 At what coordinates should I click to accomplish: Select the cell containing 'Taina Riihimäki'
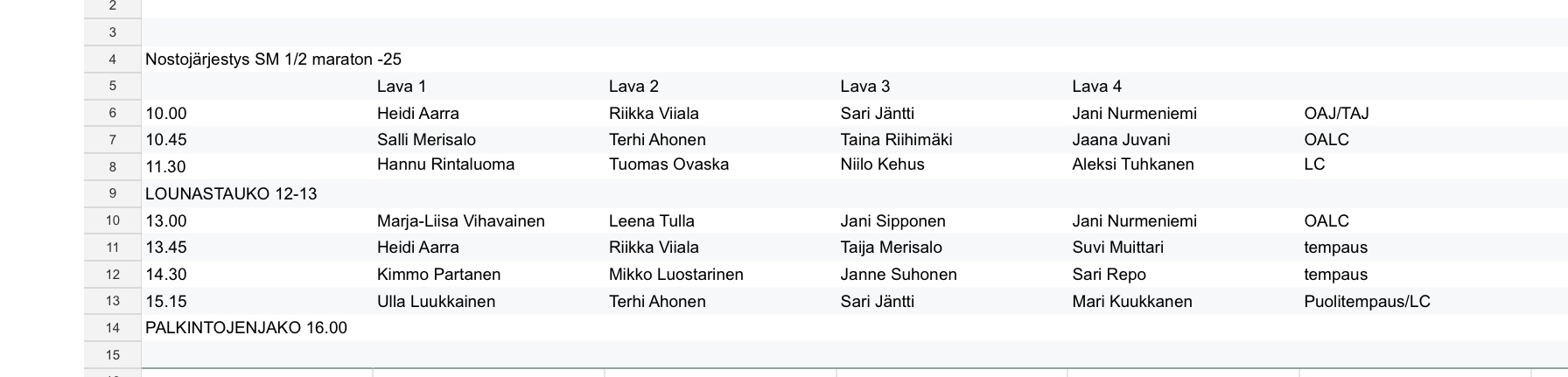[896, 140]
